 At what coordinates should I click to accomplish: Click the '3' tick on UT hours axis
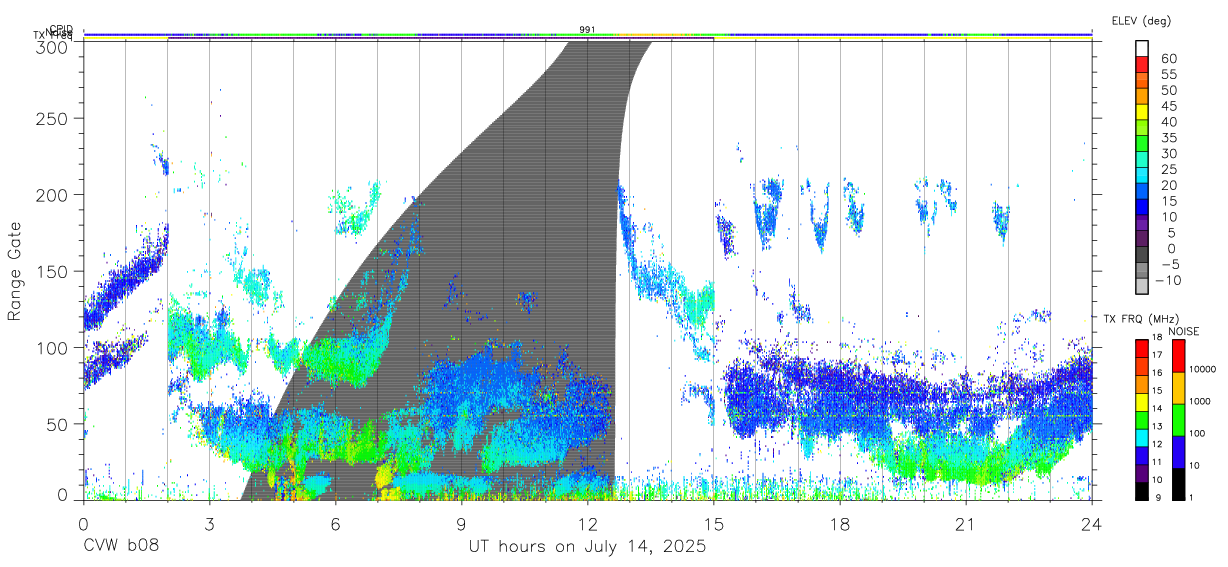(x=209, y=525)
